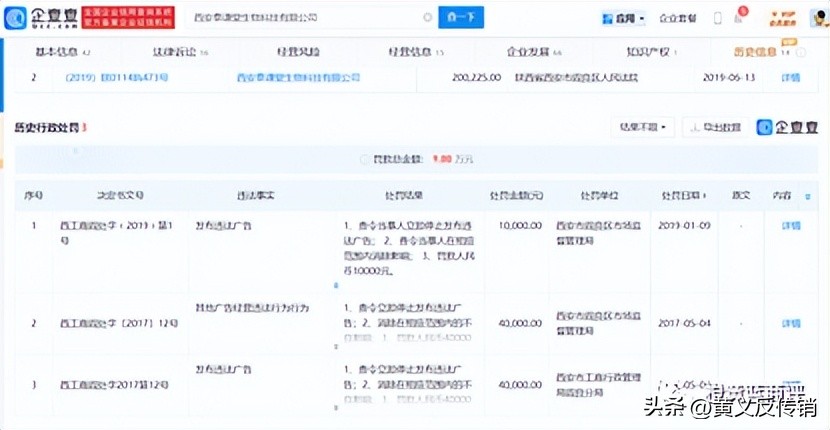The height and width of the screenshot is (430, 830).
Task: Clear the search box with the circle icon
Action: tap(428, 17)
